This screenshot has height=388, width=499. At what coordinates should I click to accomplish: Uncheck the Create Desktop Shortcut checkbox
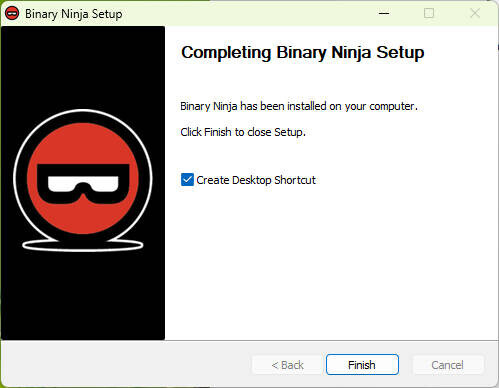(x=187, y=180)
